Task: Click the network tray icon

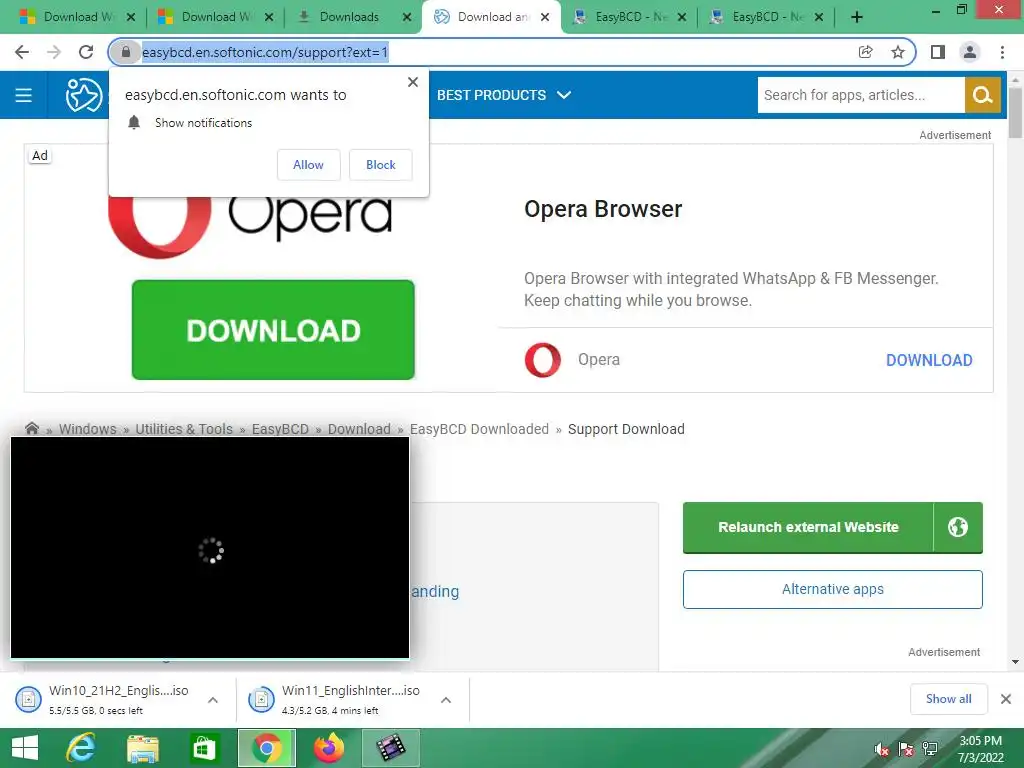Action: (x=930, y=750)
